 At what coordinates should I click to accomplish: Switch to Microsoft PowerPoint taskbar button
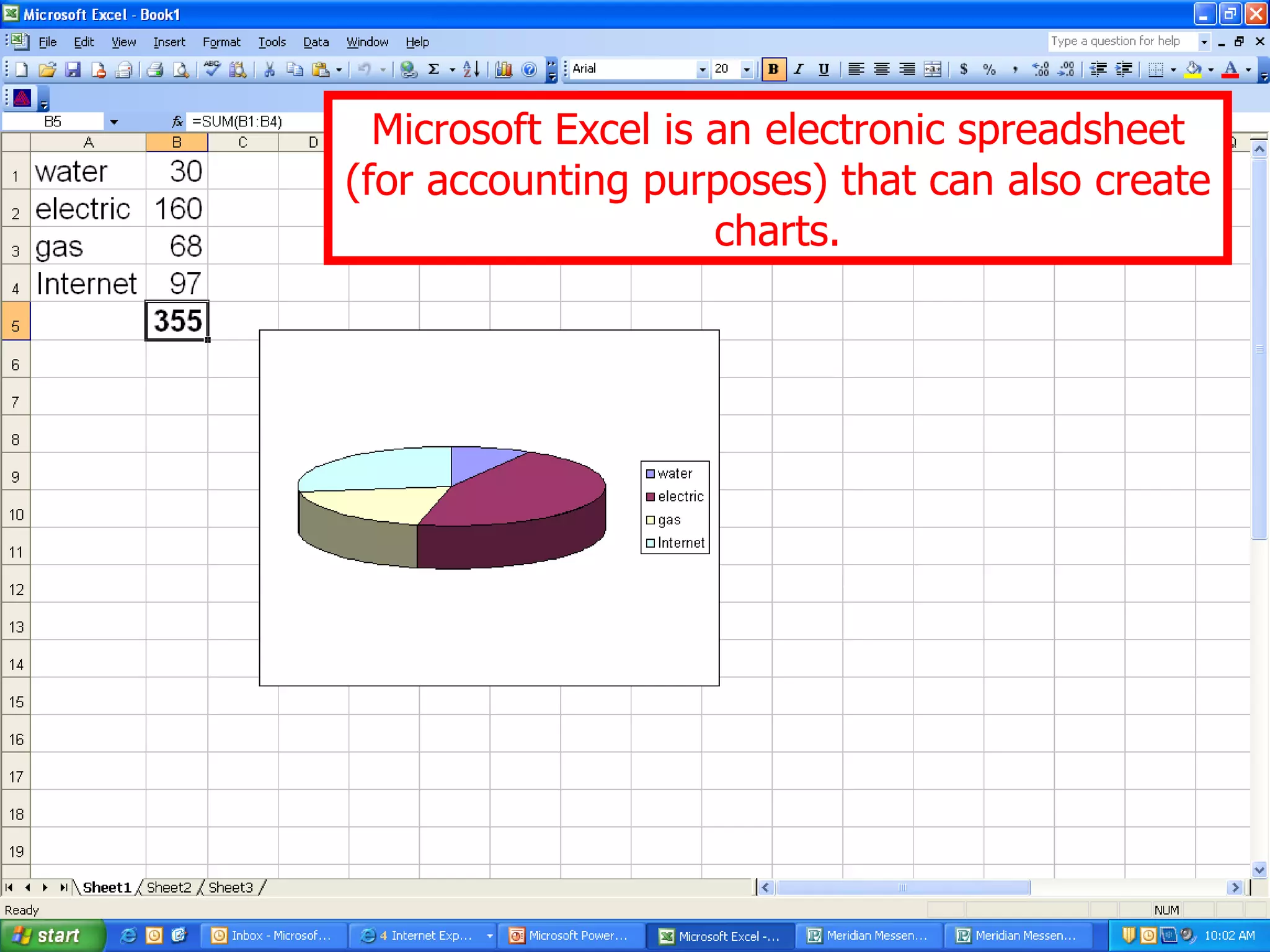(x=572, y=936)
